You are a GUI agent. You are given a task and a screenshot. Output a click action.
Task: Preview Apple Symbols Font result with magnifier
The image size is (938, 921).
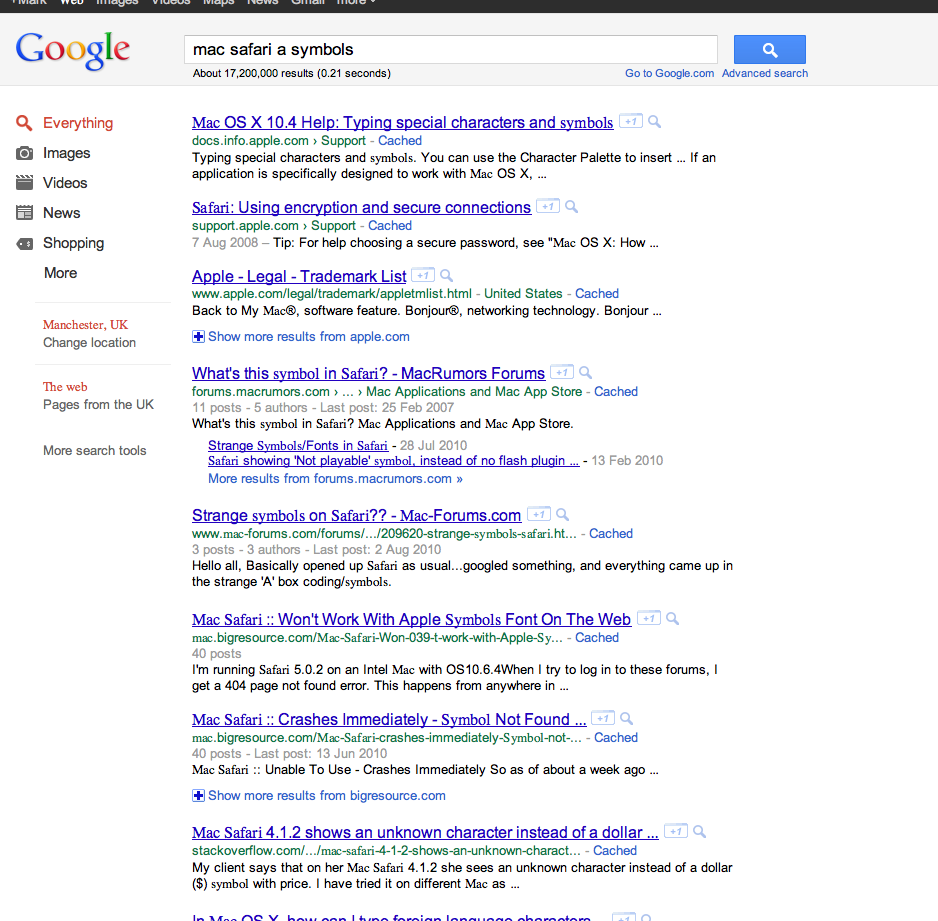click(672, 618)
